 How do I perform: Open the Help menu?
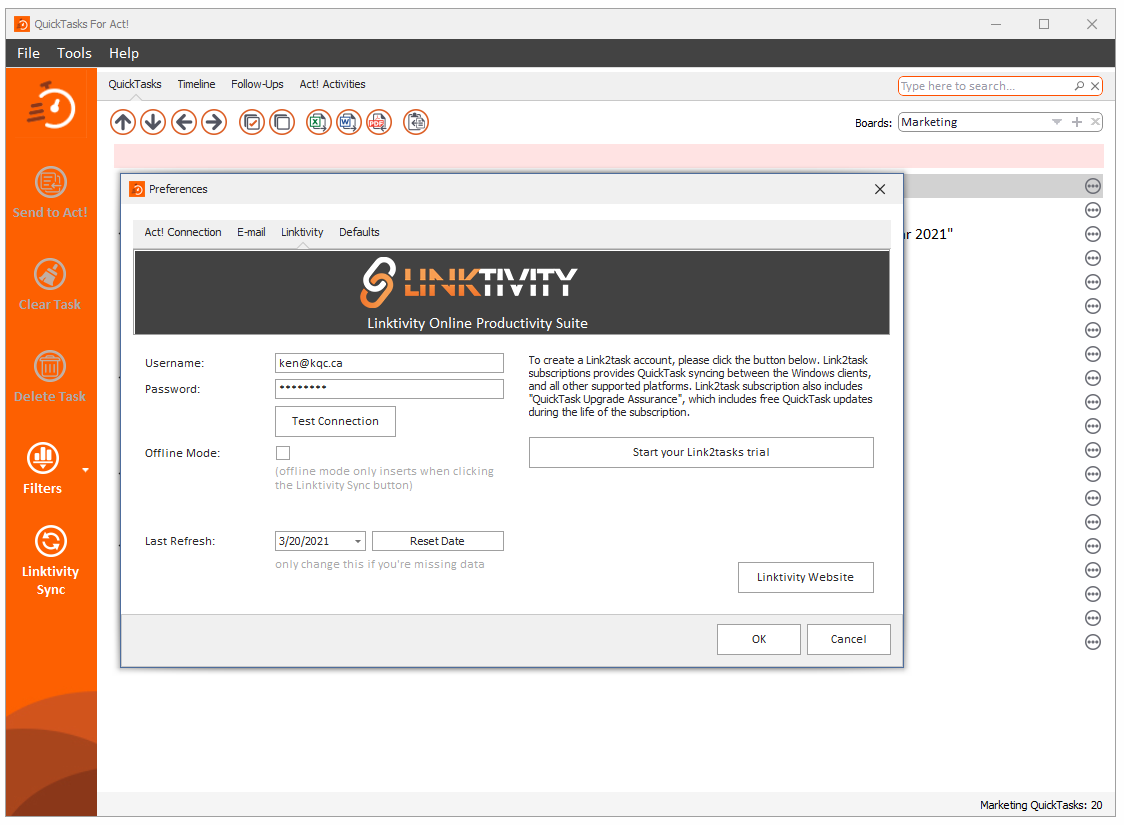(124, 53)
